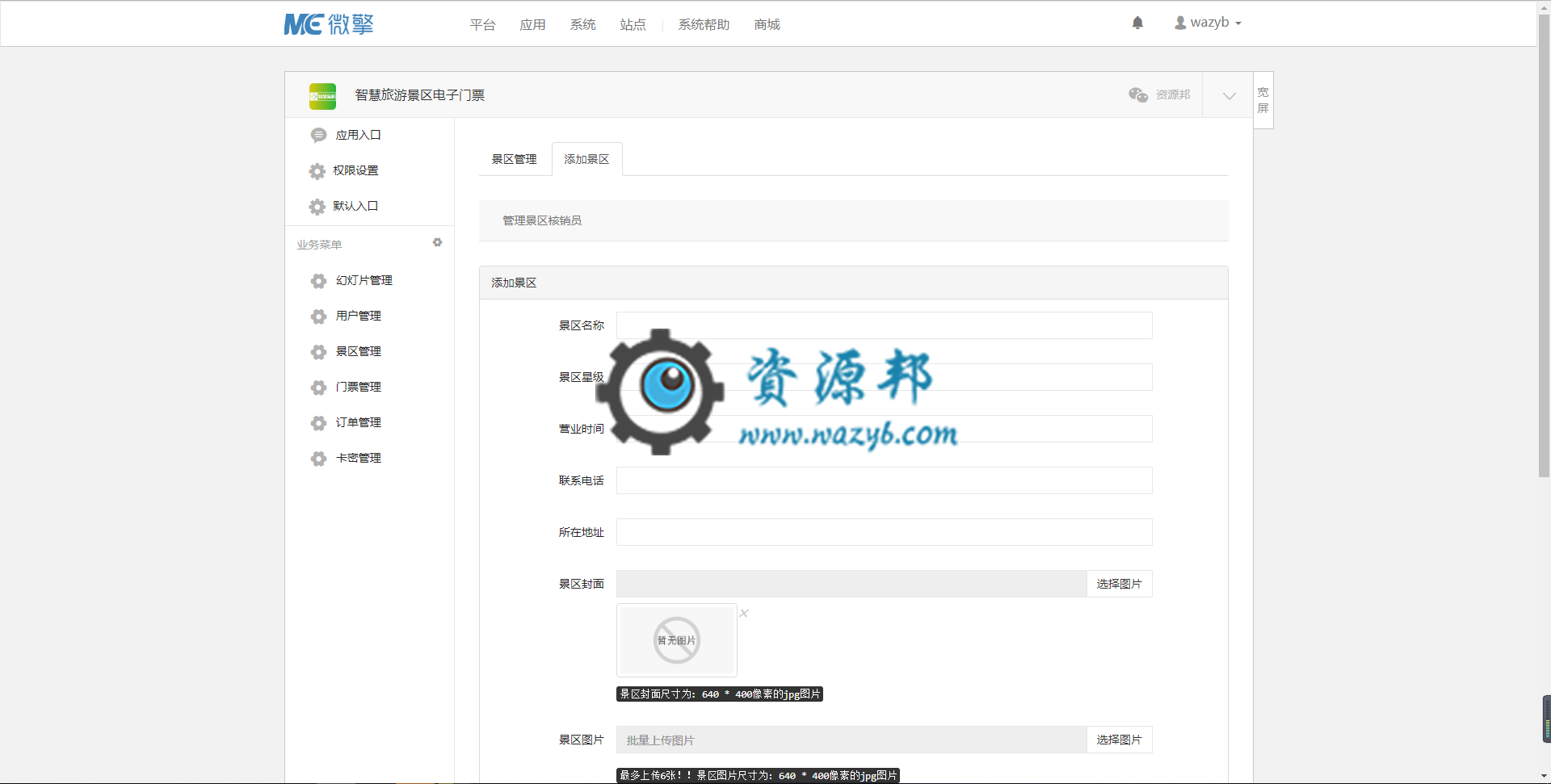Focus the 景区名称 input field
The image size is (1551, 784).
(885, 325)
